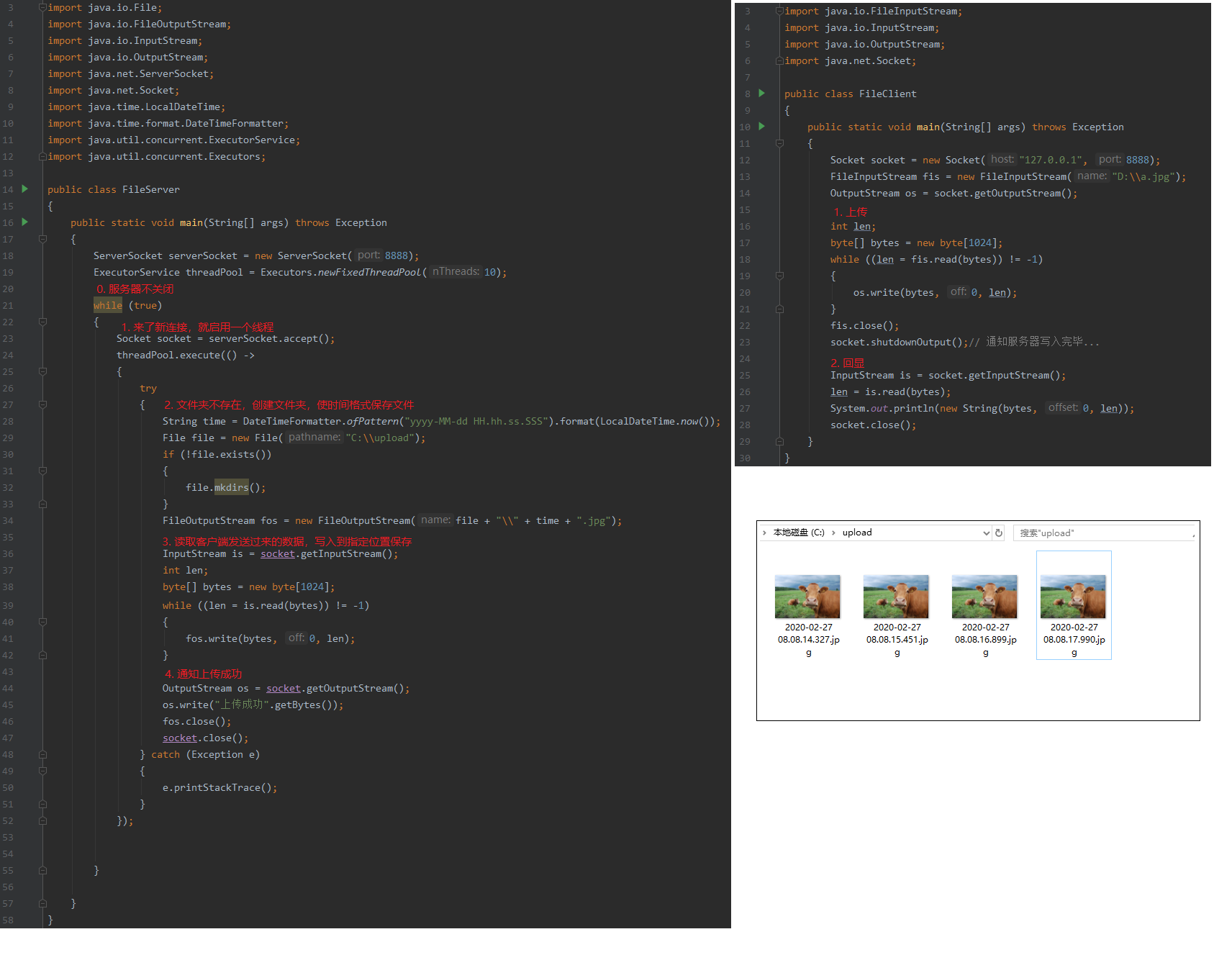Screen dimensions: 1232x960
Task: Select the 08.08.16.899.jpg file
Action: point(984,597)
